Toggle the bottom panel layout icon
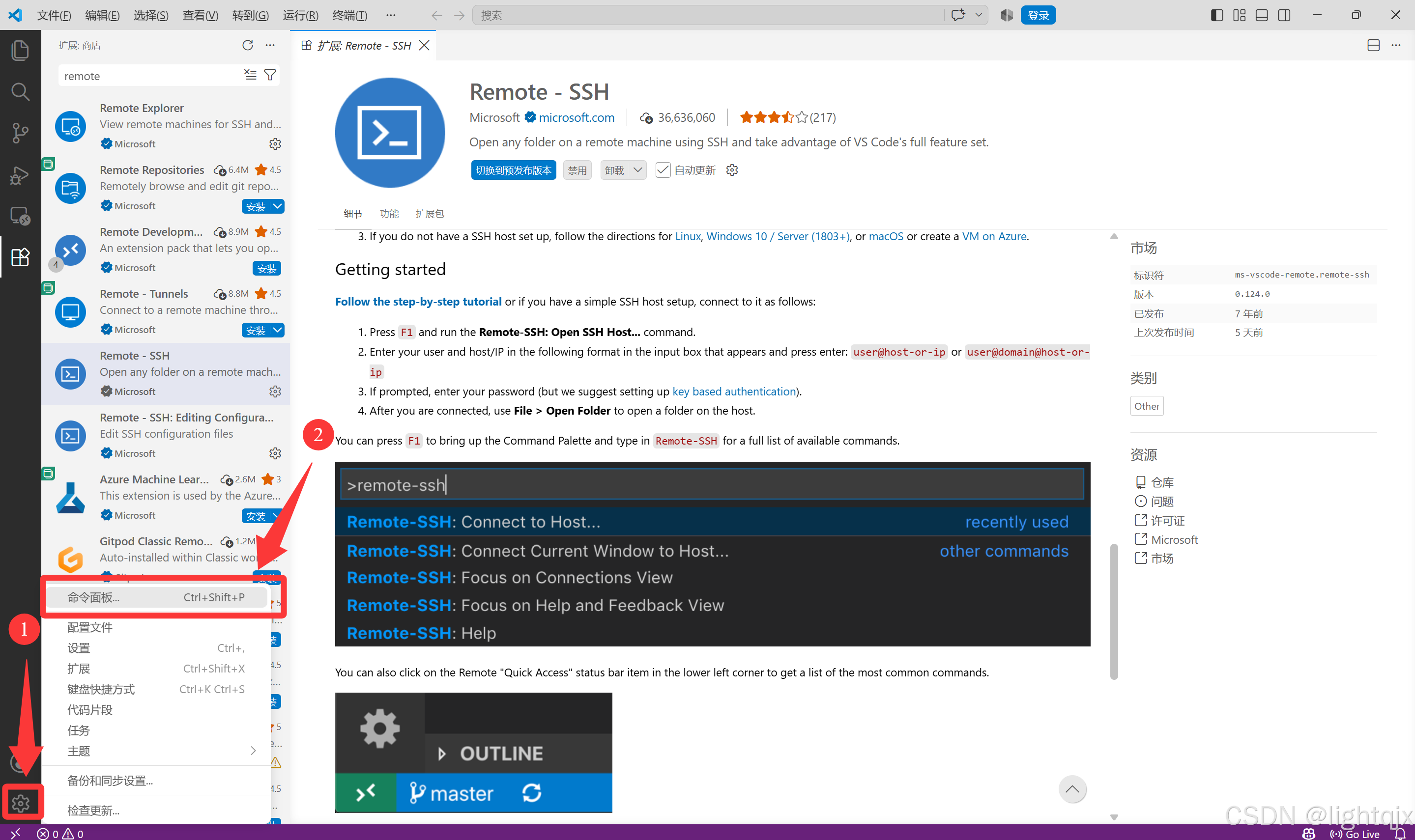 [1262, 15]
